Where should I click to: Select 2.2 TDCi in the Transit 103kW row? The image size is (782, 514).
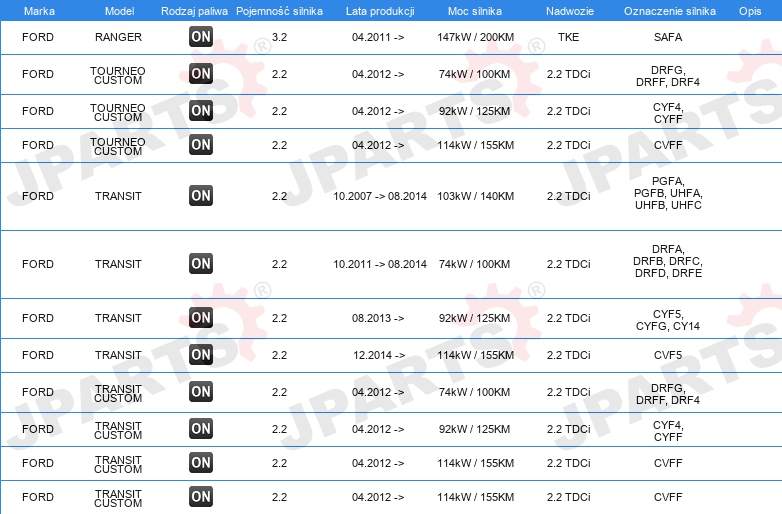569,196
